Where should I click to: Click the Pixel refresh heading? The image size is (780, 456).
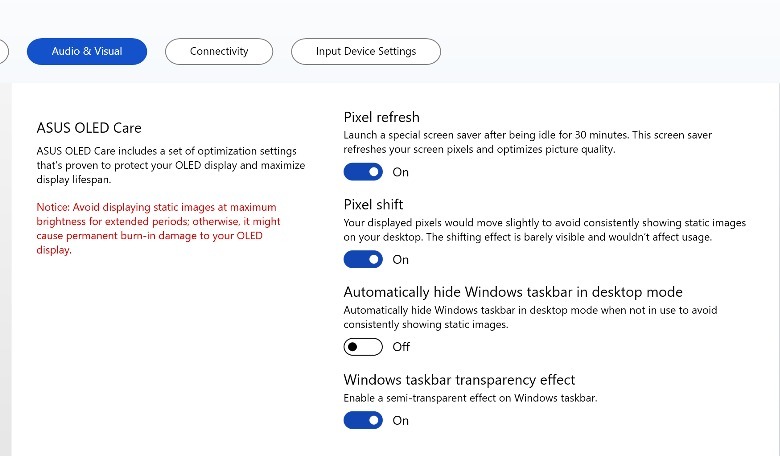click(x=381, y=117)
